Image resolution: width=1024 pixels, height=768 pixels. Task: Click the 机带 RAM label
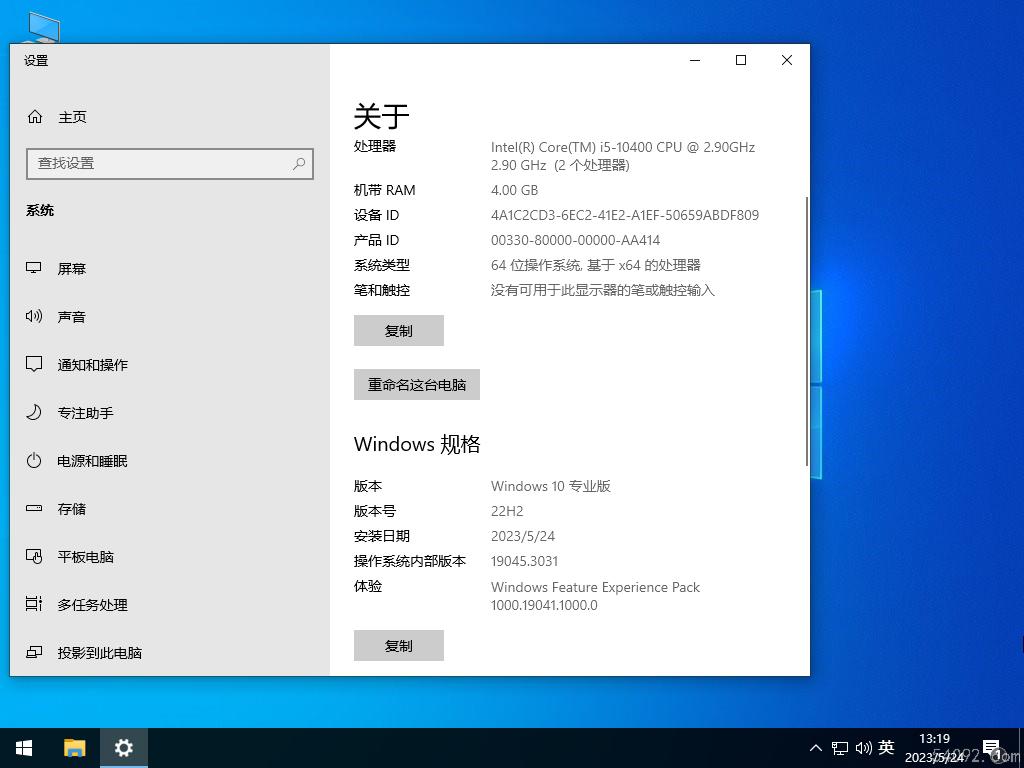coord(384,190)
